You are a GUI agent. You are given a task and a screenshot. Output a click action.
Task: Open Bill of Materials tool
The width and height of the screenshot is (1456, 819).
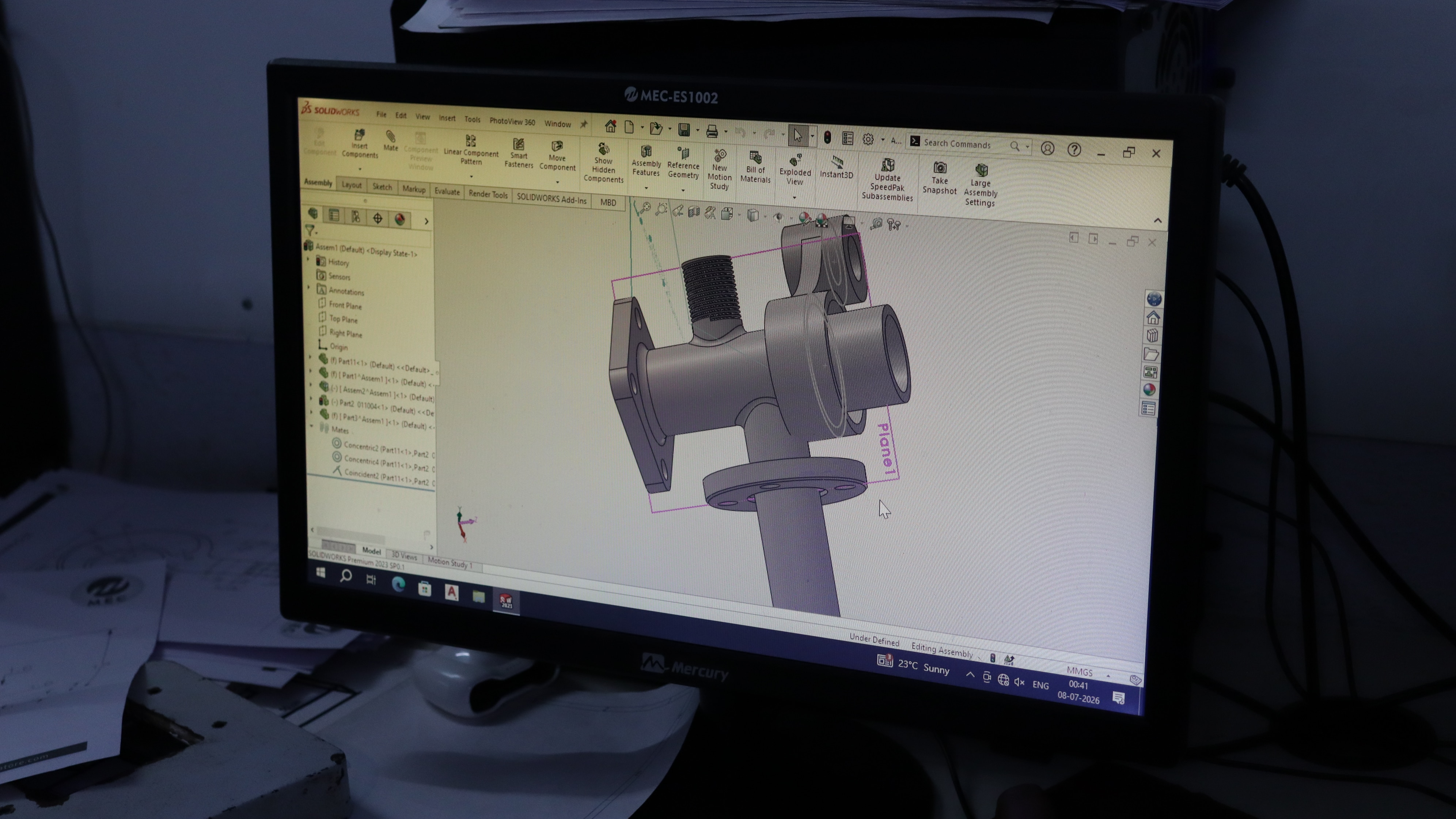click(755, 167)
